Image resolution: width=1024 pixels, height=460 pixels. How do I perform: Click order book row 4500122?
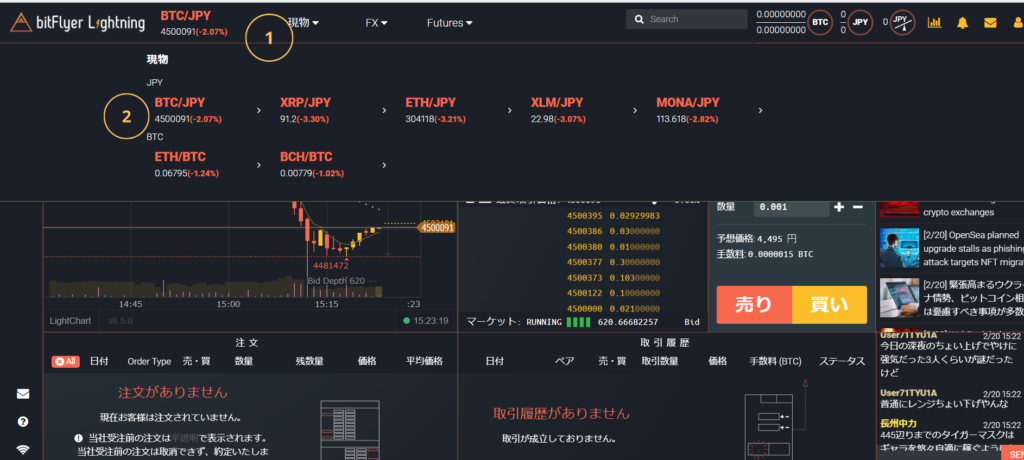coord(614,293)
